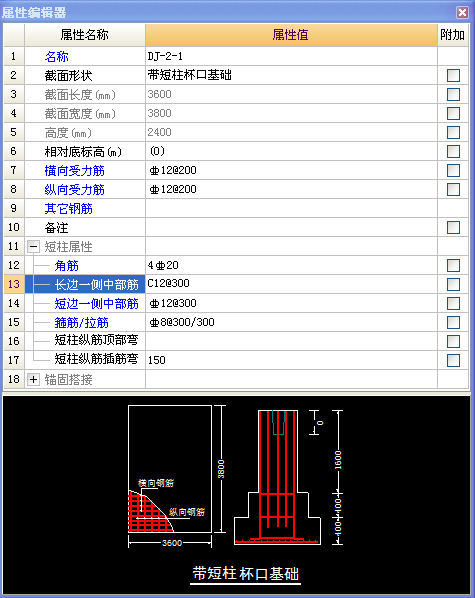The height and width of the screenshot is (598, 475).
Task: Edit the 短边一侧中部筋 value field
Action: 291,304
